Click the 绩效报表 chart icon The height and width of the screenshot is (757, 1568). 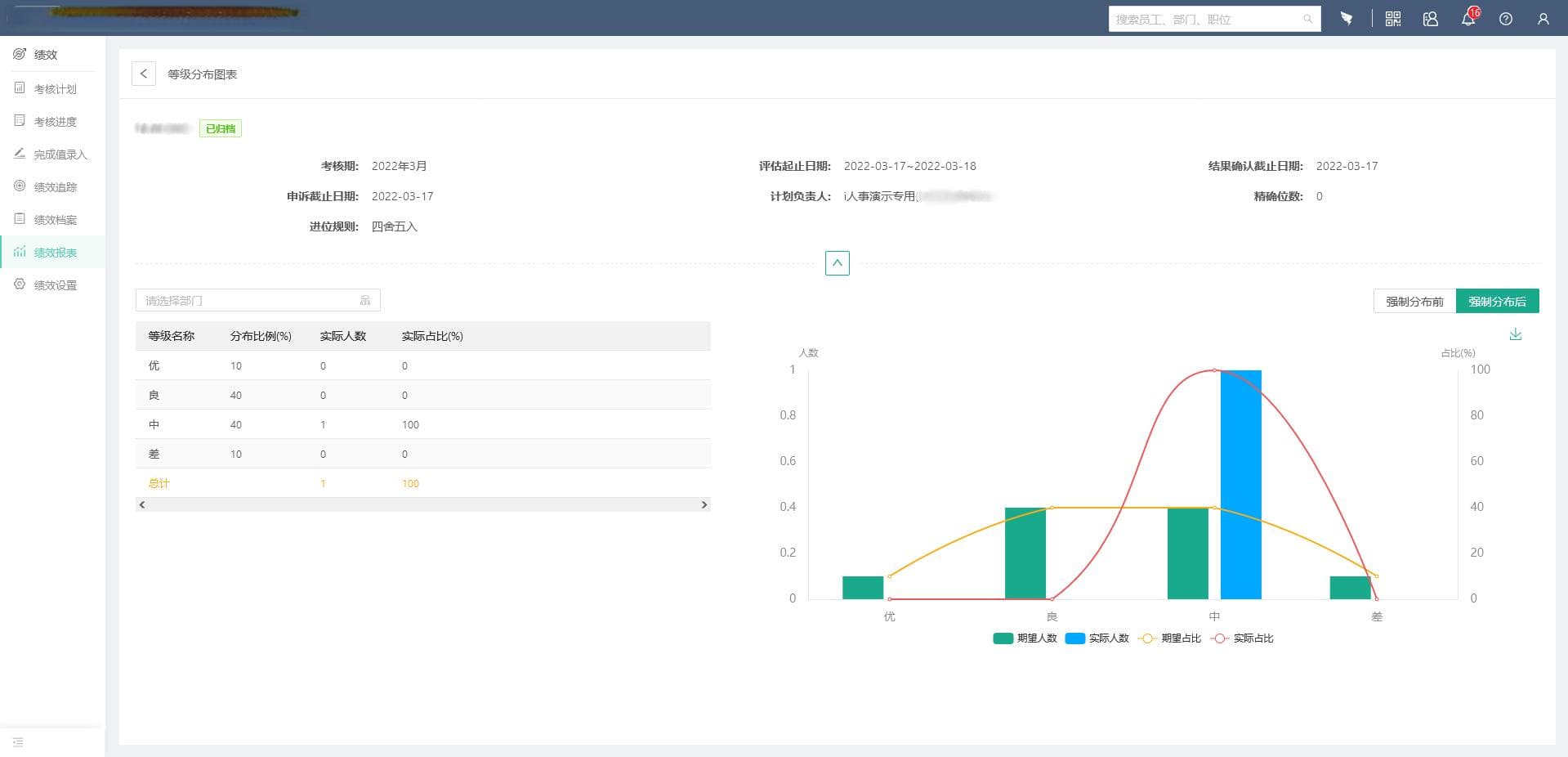(x=20, y=251)
